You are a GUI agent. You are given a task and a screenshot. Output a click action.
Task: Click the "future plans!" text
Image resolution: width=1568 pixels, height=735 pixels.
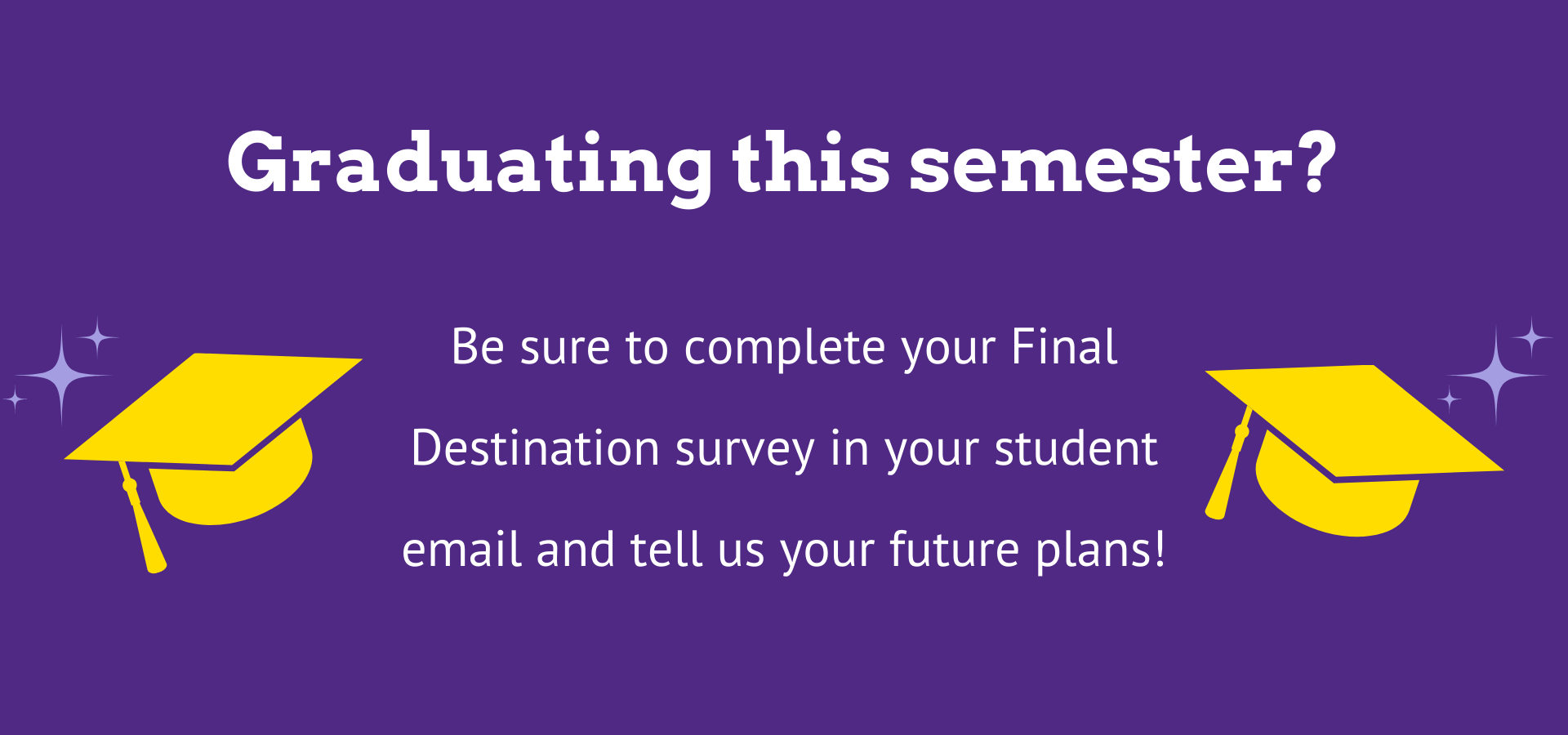tap(1027, 550)
